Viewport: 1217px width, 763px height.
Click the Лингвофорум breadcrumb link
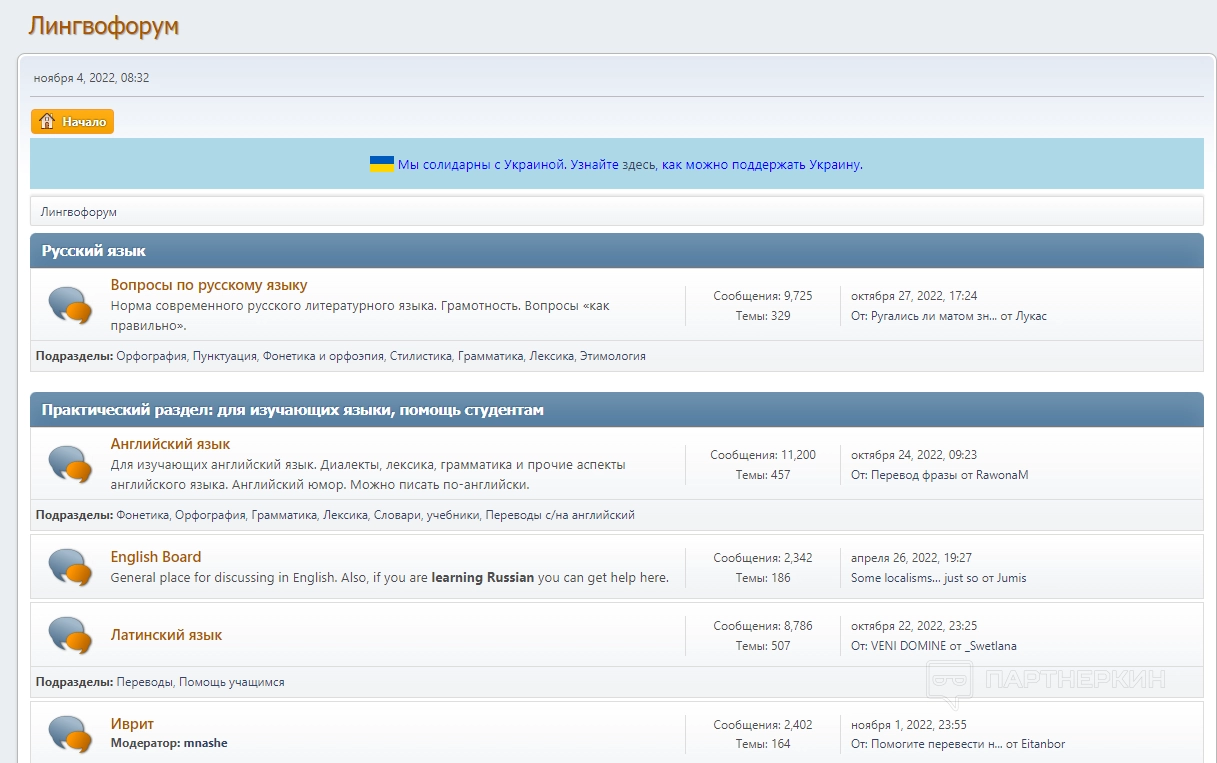[x=78, y=212]
